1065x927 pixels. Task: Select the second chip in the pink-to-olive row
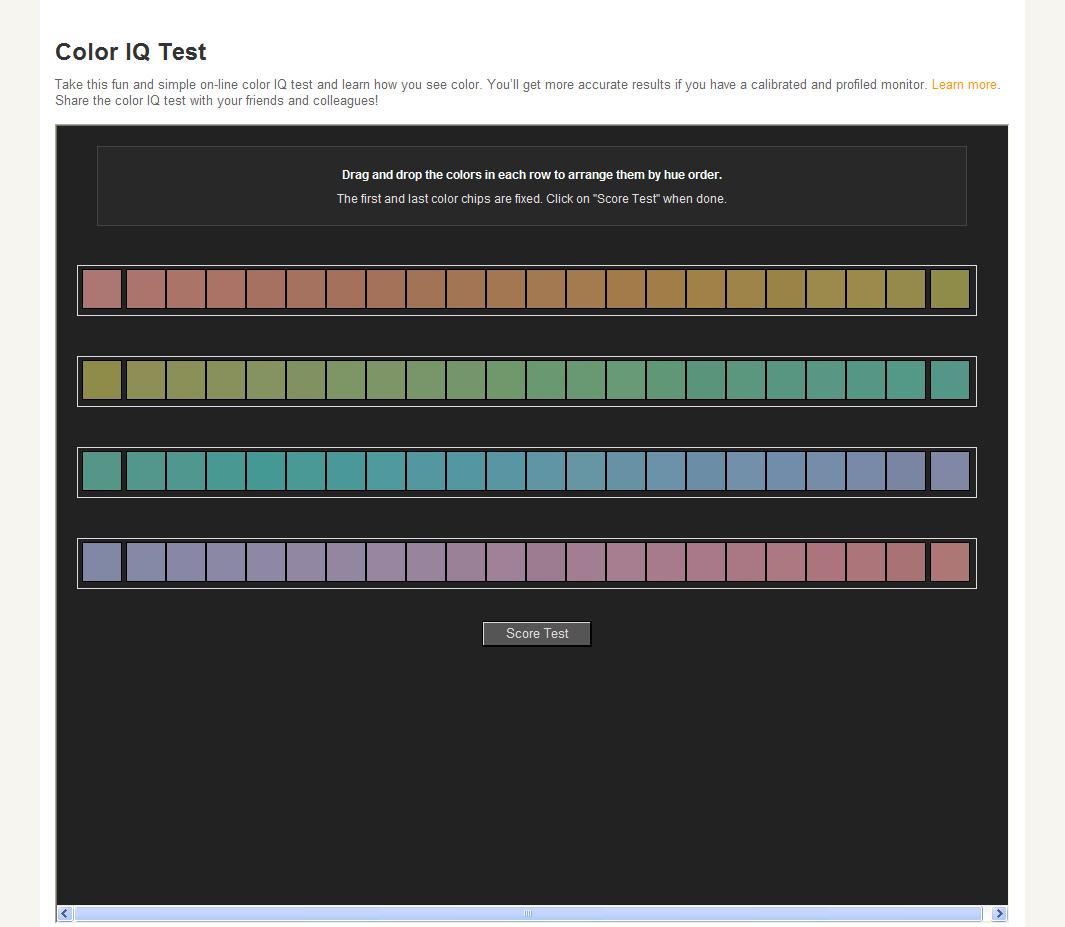[x=146, y=289]
